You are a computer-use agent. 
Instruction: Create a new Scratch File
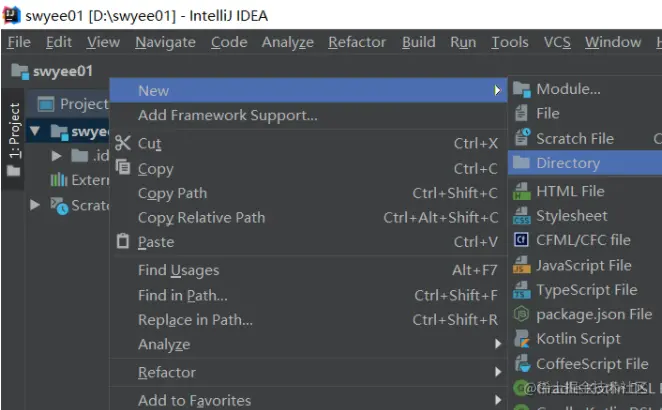click(585, 138)
